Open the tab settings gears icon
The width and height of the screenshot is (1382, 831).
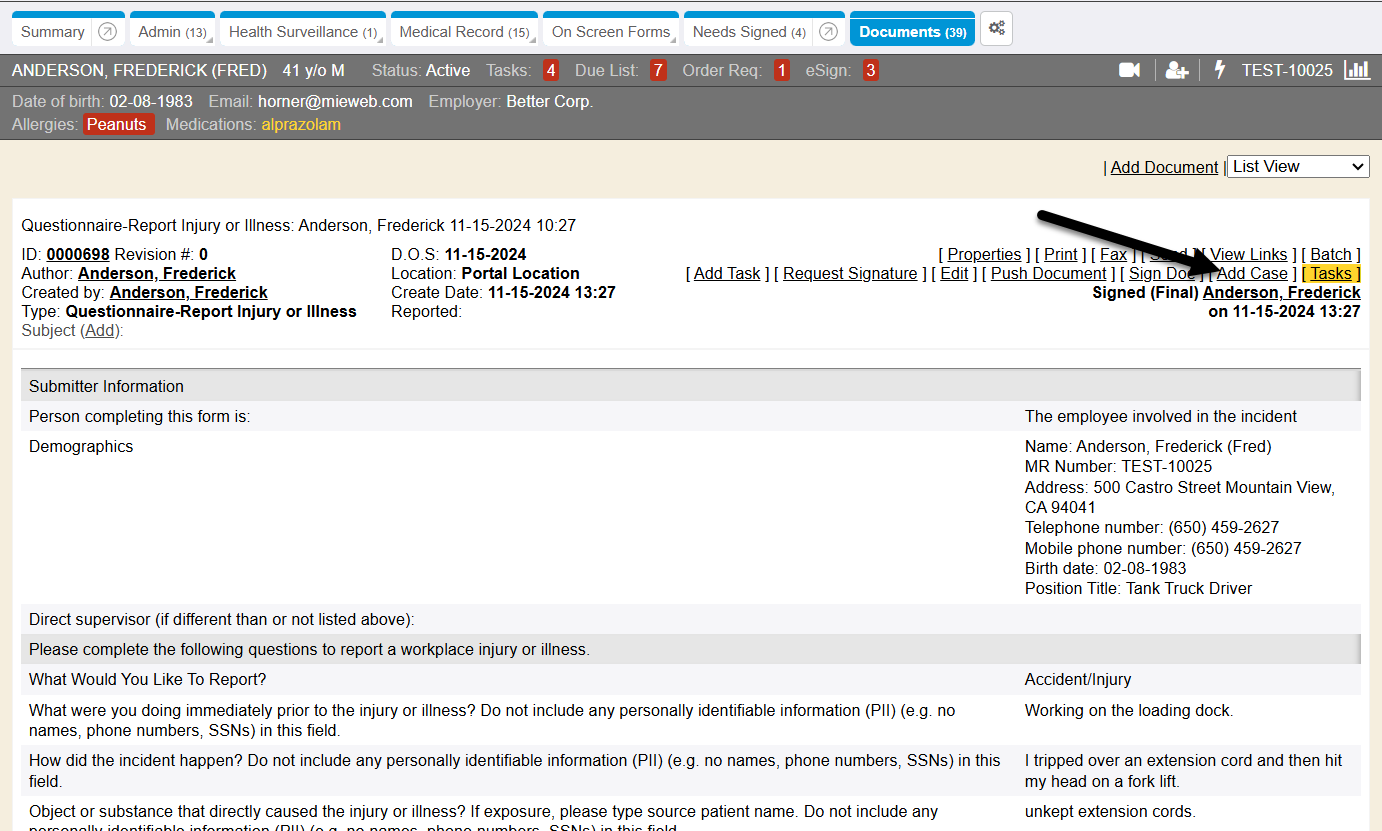point(996,29)
